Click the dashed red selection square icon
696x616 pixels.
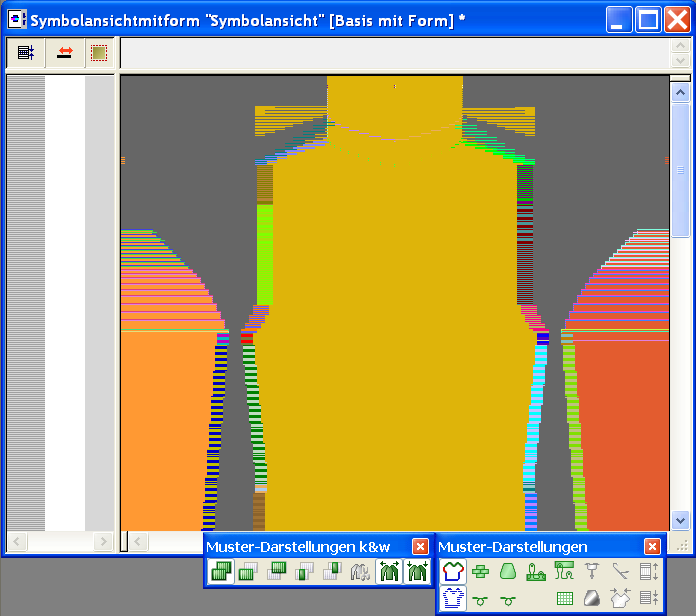(x=99, y=53)
